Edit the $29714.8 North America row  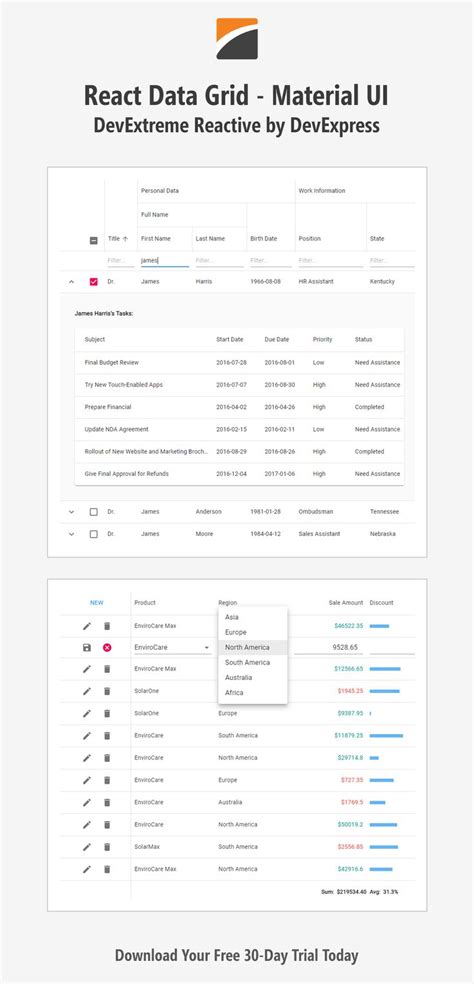pos(87,757)
